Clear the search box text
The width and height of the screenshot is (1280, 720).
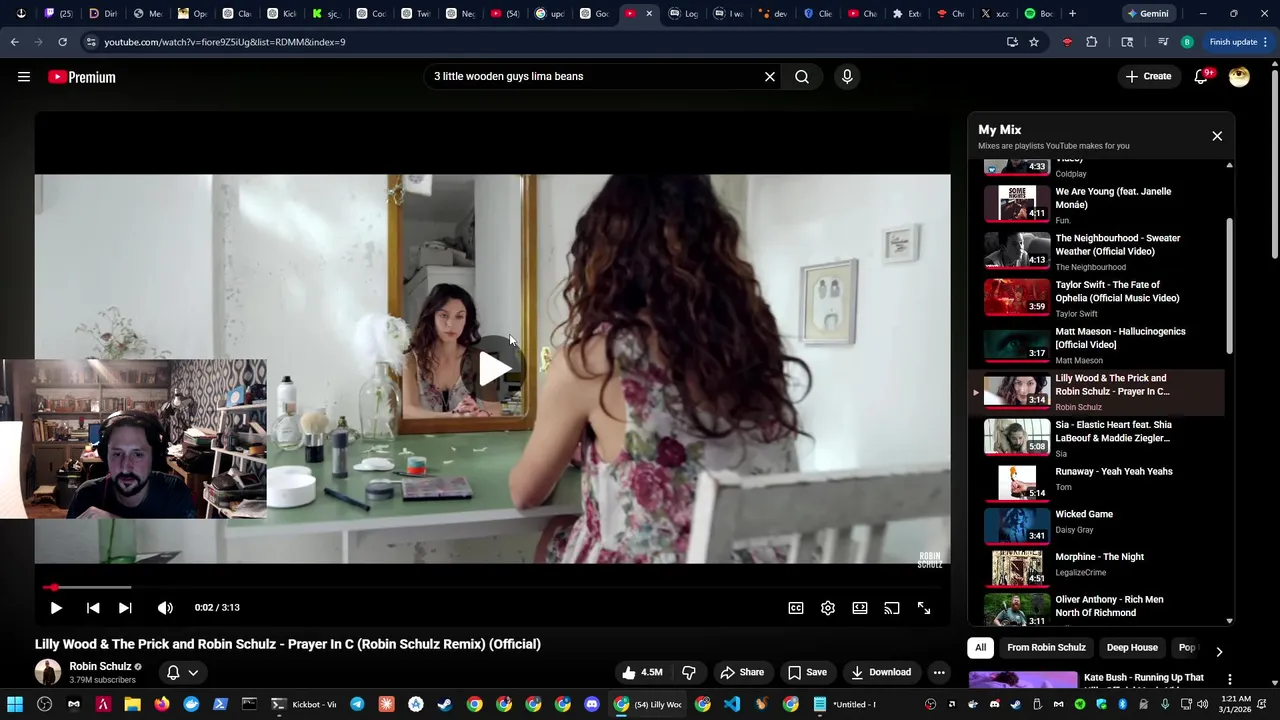coord(770,76)
